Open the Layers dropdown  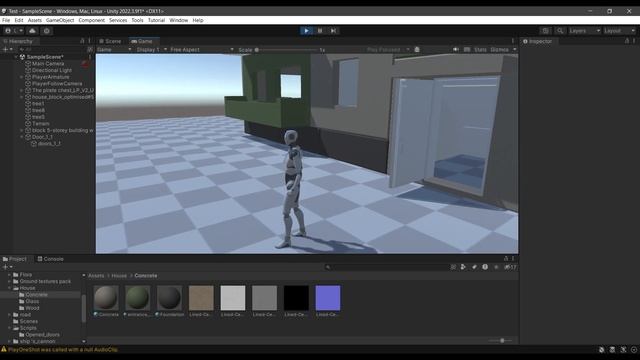pos(584,31)
